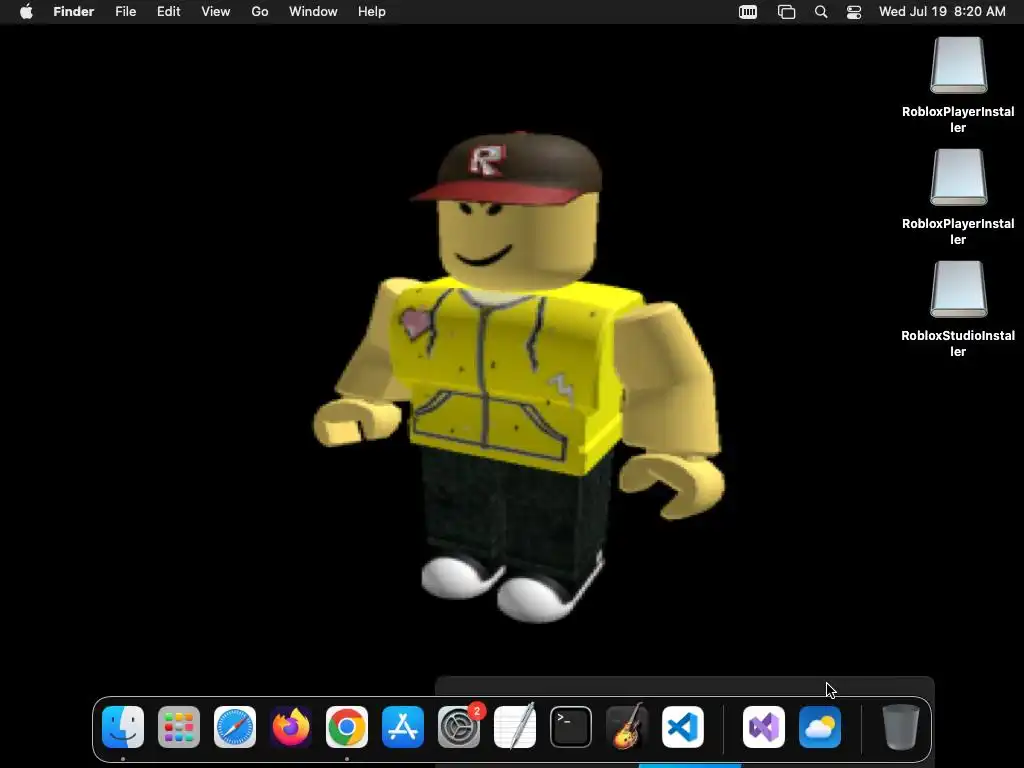Screen dimensions: 1024x768
Task: Open Terminal from the Dock
Action: pos(571,727)
